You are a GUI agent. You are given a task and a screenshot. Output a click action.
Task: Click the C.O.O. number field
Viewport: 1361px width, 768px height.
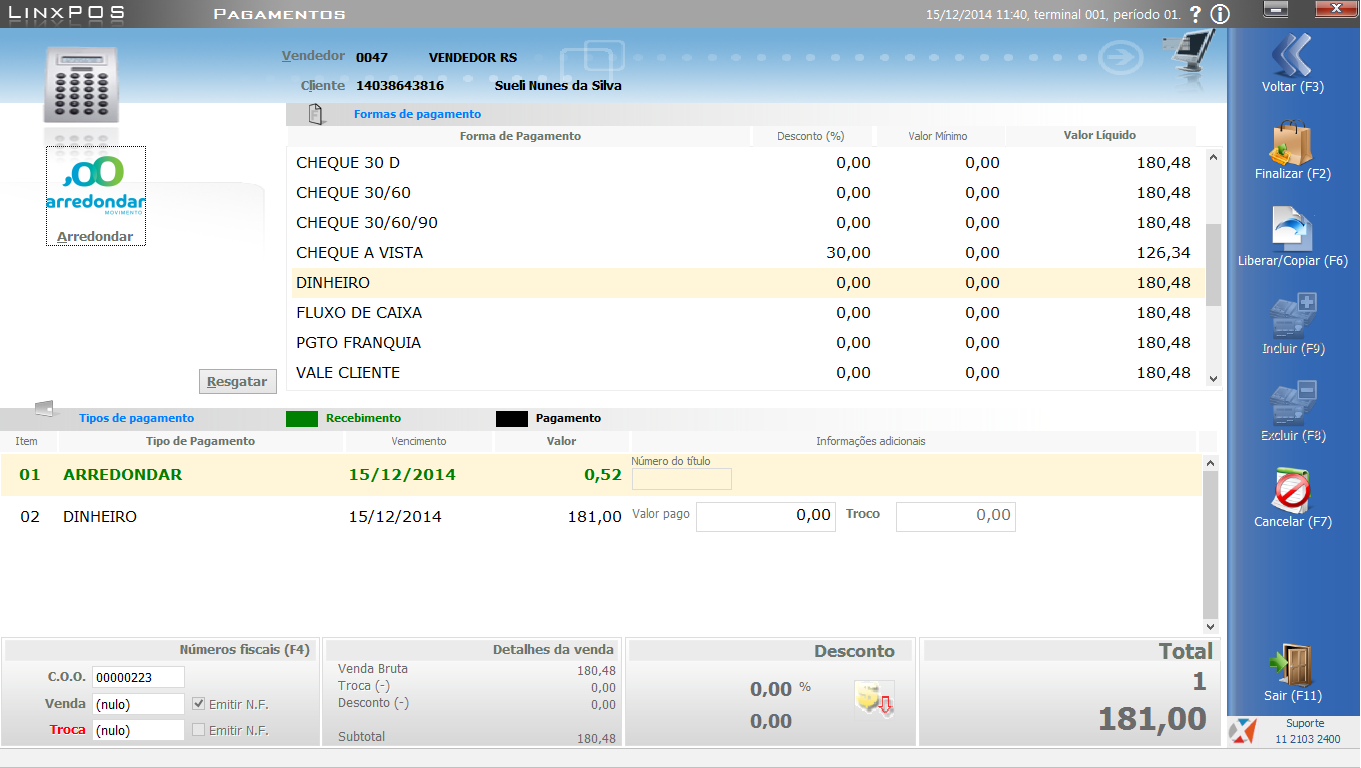click(138, 677)
